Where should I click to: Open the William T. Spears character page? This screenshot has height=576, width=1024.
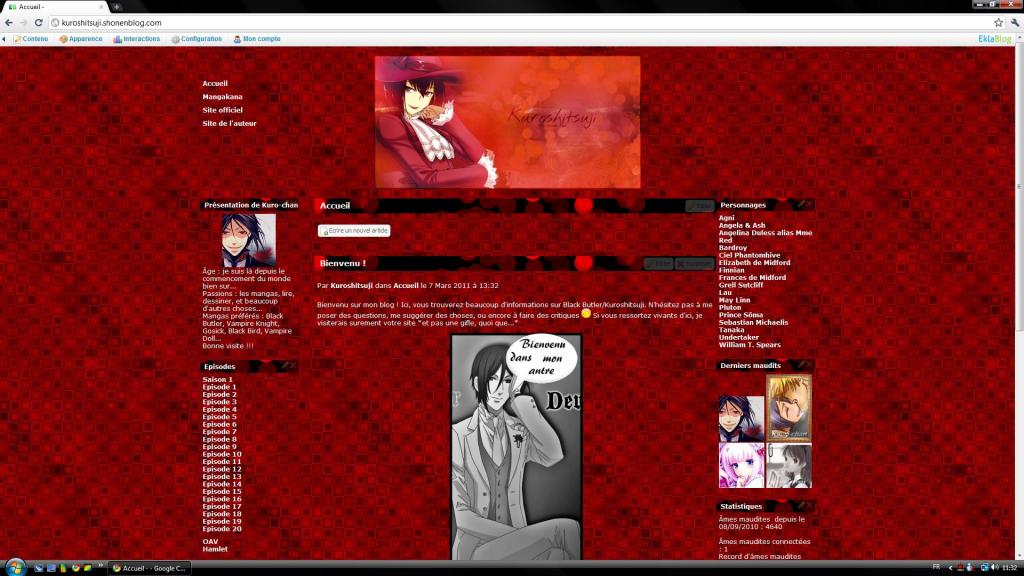(750, 345)
